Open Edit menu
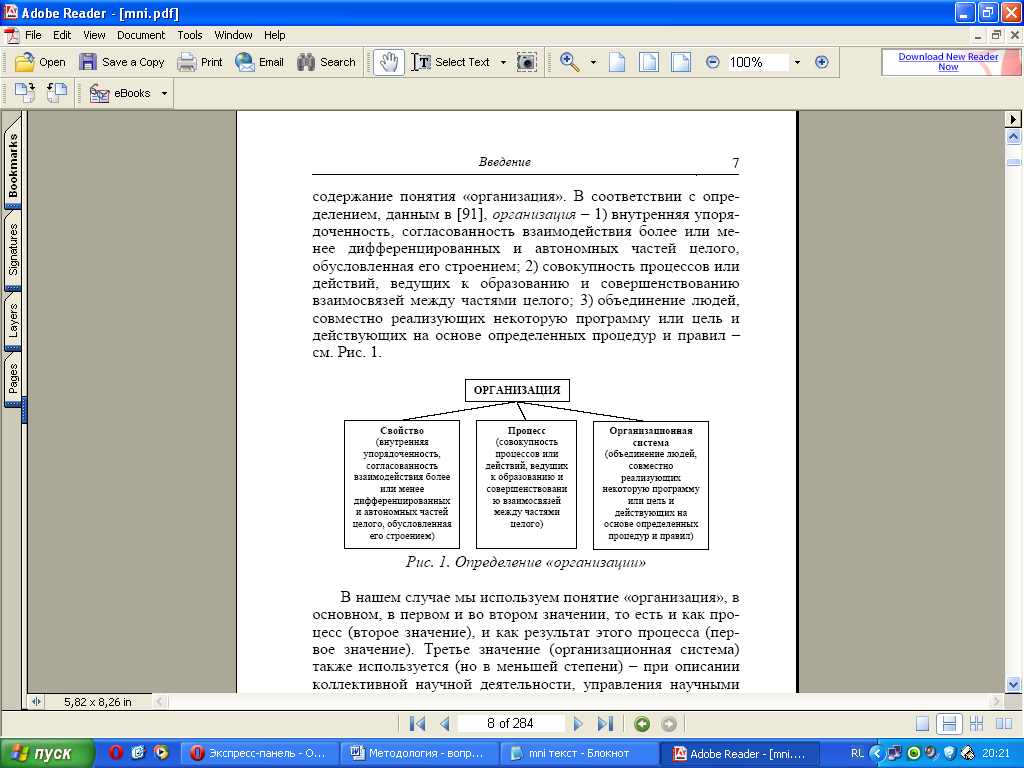The height and width of the screenshot is (768, 1024). point(62,35)
